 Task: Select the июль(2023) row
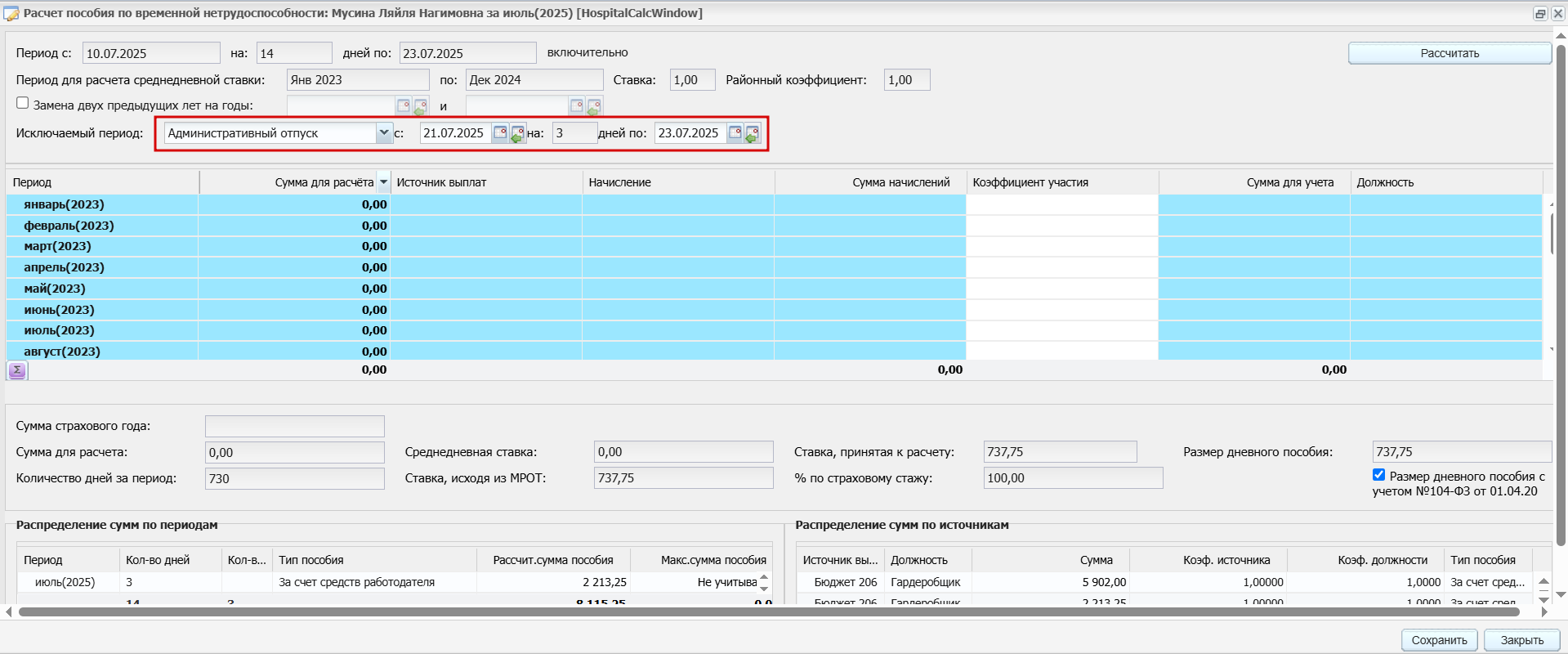pos(775,330)
